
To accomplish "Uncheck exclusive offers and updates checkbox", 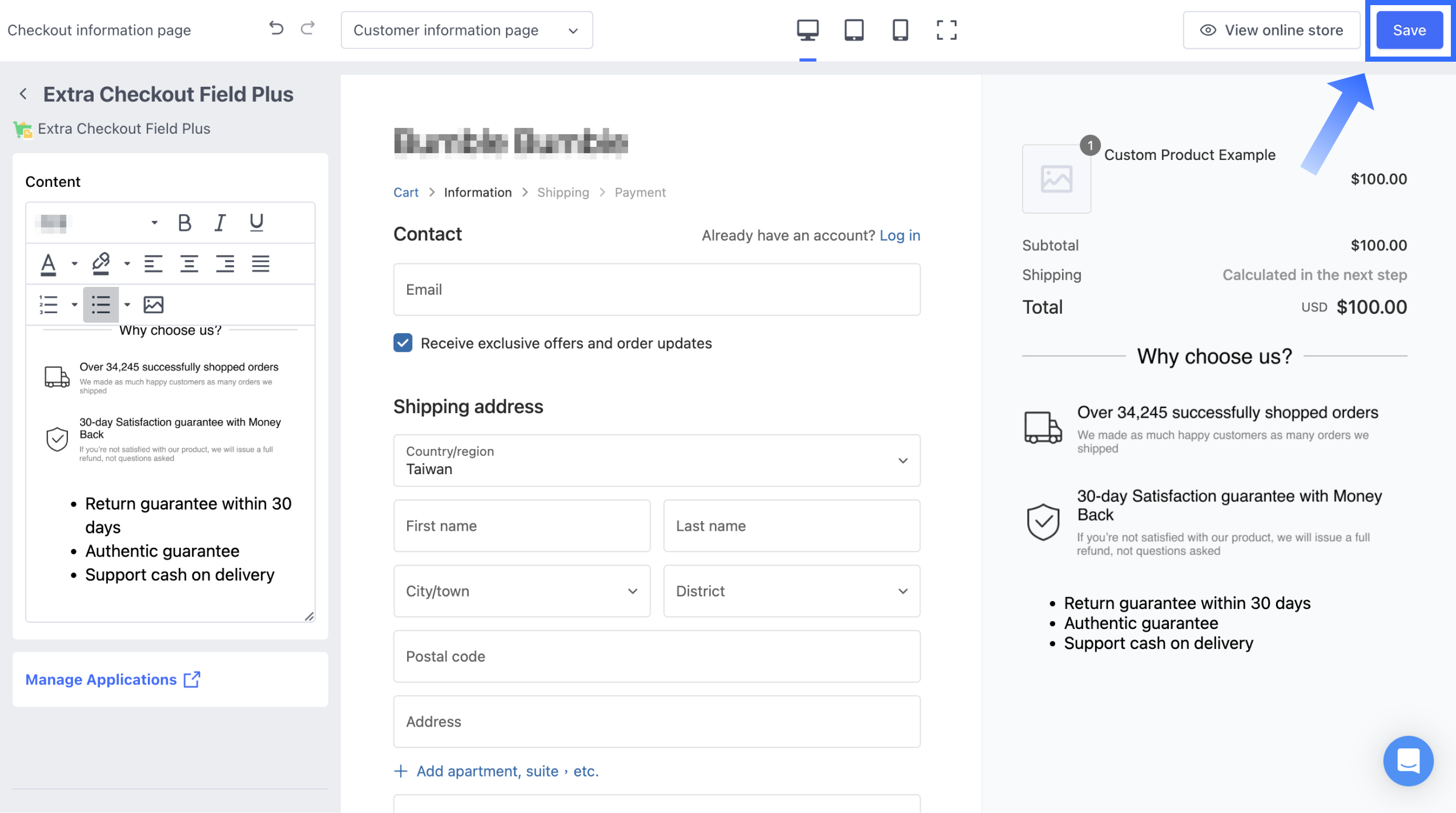I will tap(403, 343).
